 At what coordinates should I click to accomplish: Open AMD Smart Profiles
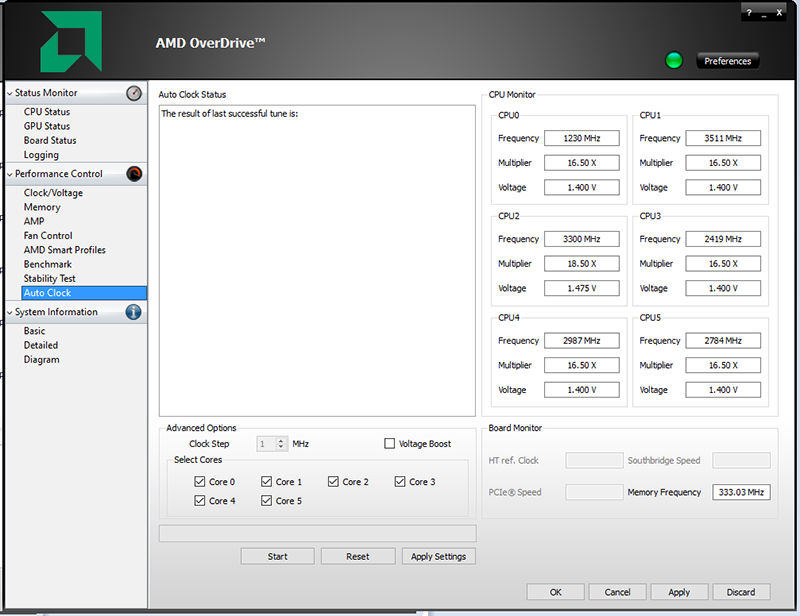pos(65,250)
